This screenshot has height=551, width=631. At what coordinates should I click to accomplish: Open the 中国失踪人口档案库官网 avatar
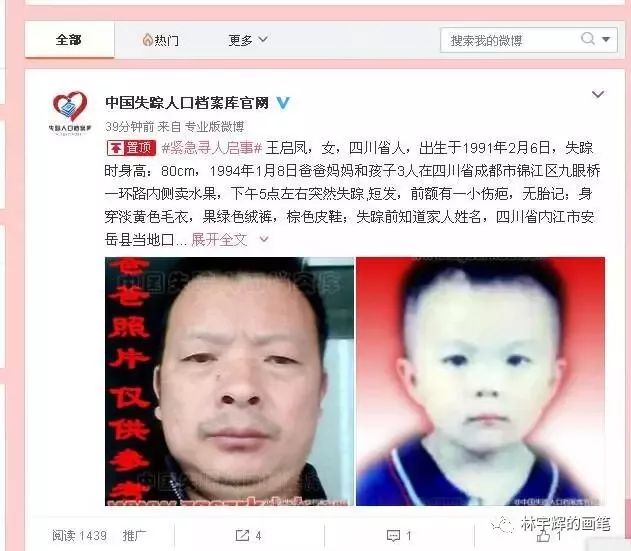point(70,112)
